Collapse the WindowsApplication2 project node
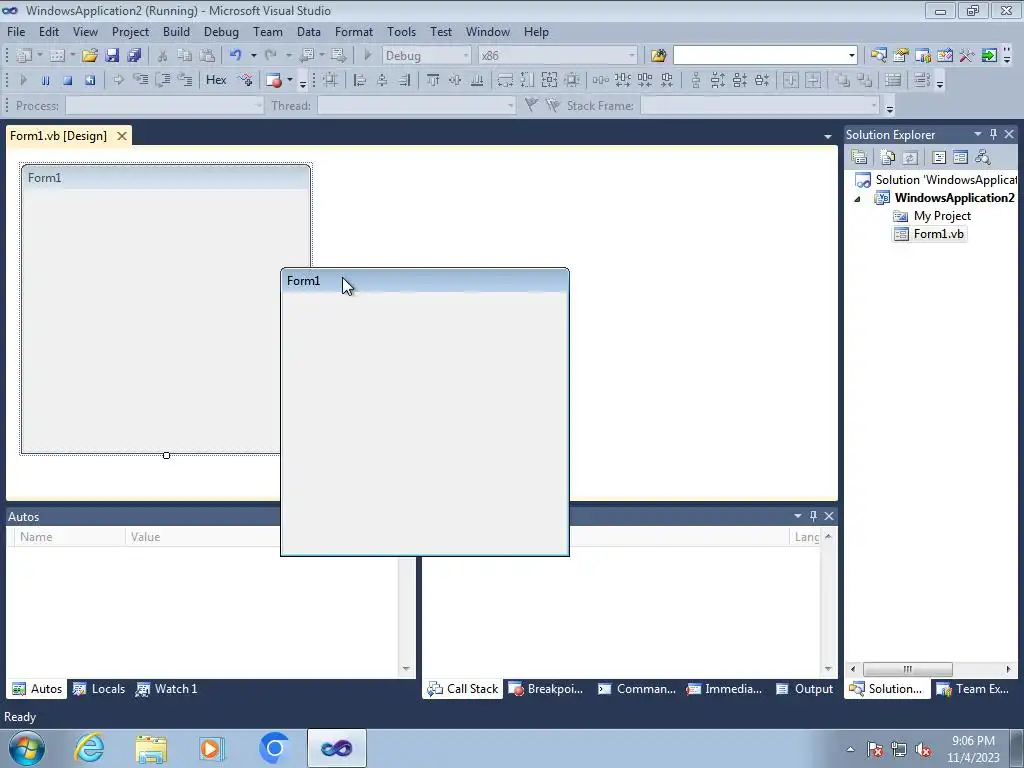 click(x=857, y=199)
